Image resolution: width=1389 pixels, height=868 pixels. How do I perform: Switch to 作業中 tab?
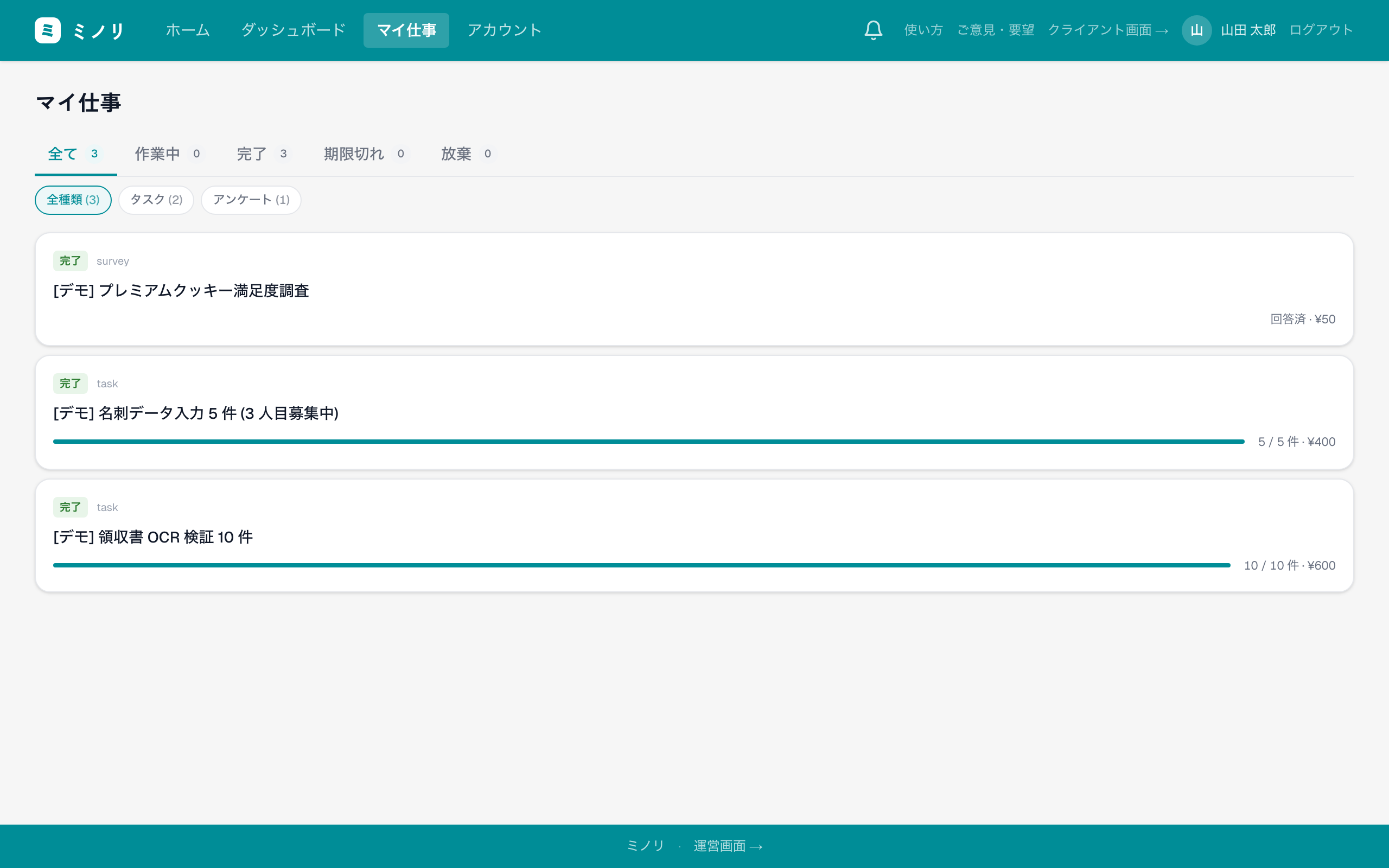tap(169, 154)
